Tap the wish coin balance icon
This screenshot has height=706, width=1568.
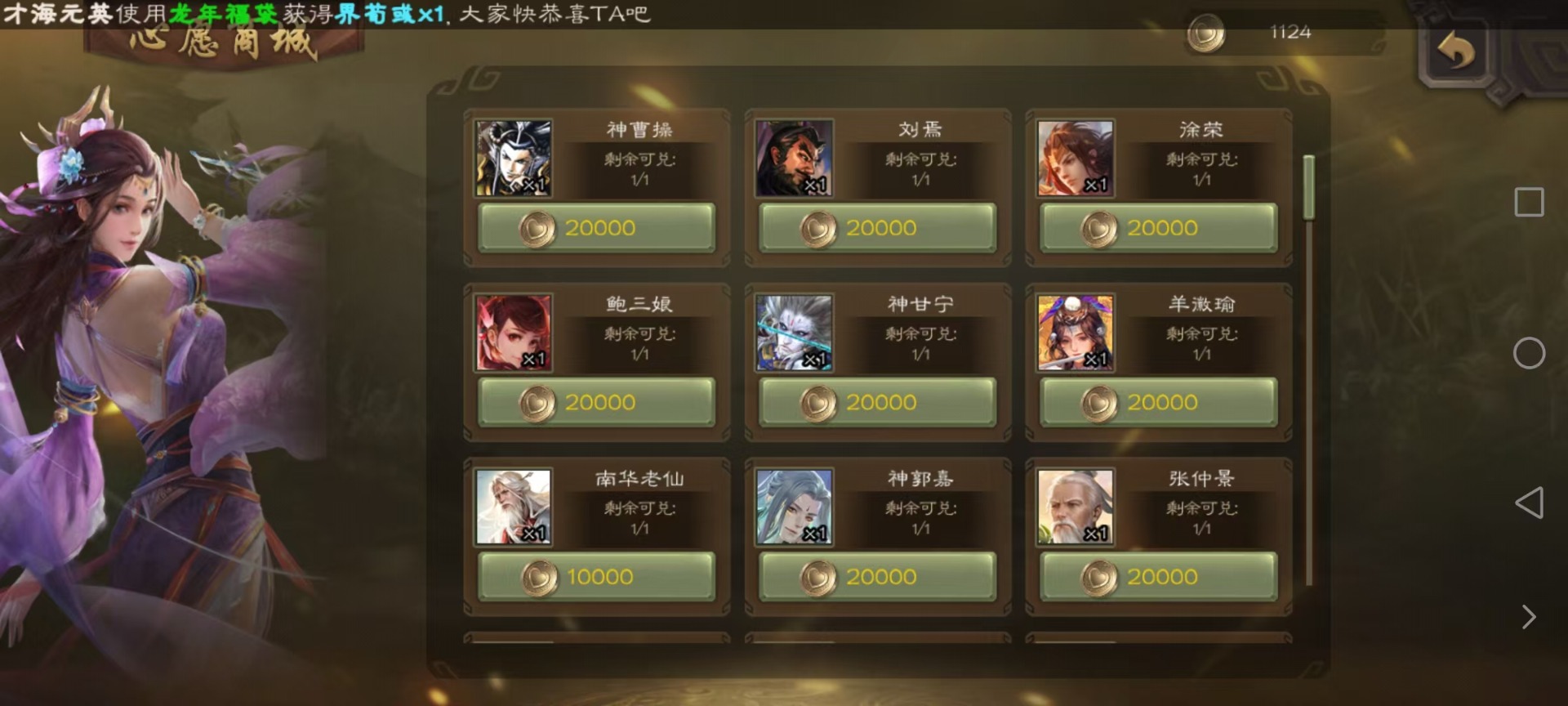click(x=1206, y=34)
